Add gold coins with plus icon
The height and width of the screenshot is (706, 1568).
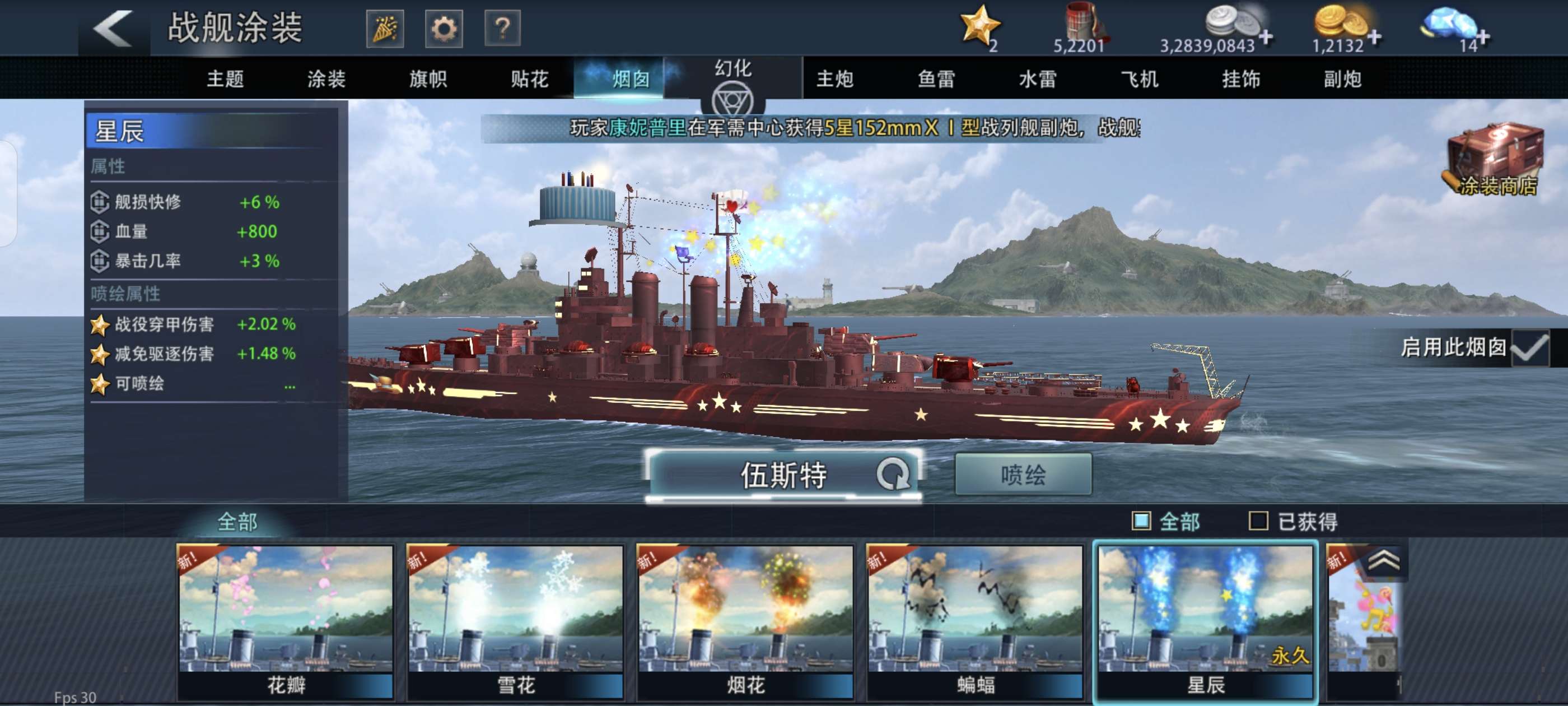[1374, 37]
